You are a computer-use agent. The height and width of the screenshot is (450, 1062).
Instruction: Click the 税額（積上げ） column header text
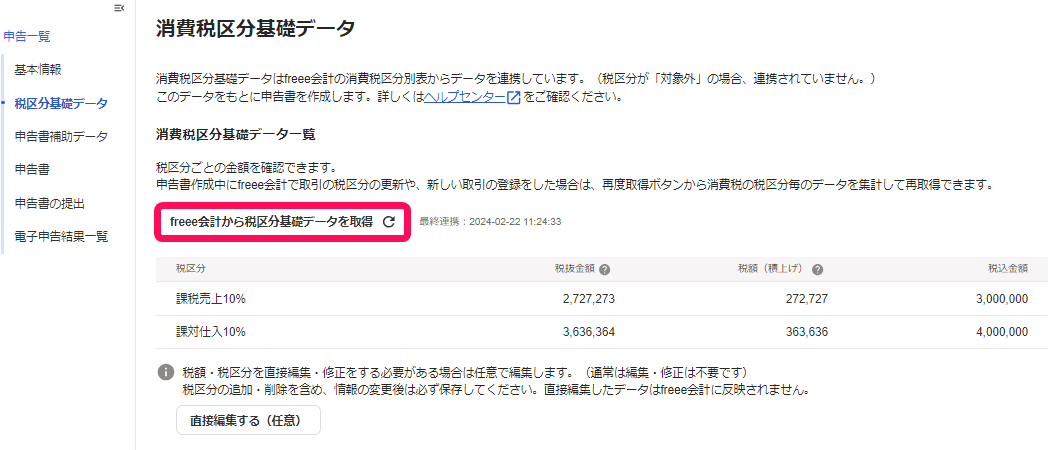pyautogui.click(x=772, y=268)
